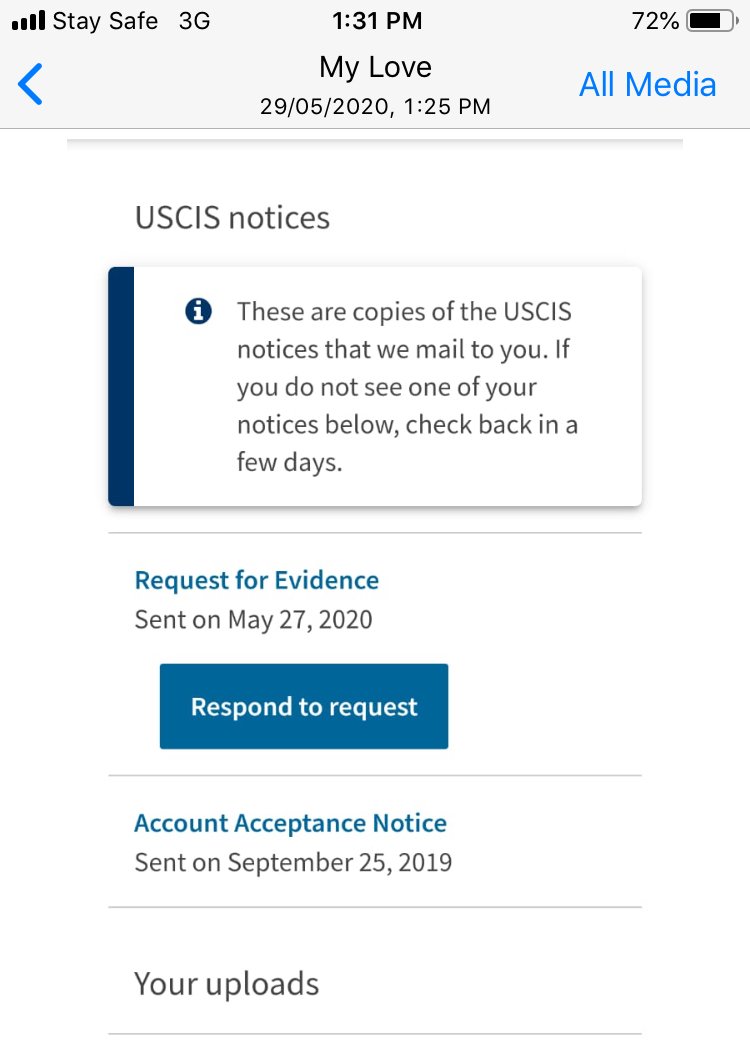Tap the Stay Safe carrier label
The height and width of the screenshot is (1063, 750).
[105, 21]
